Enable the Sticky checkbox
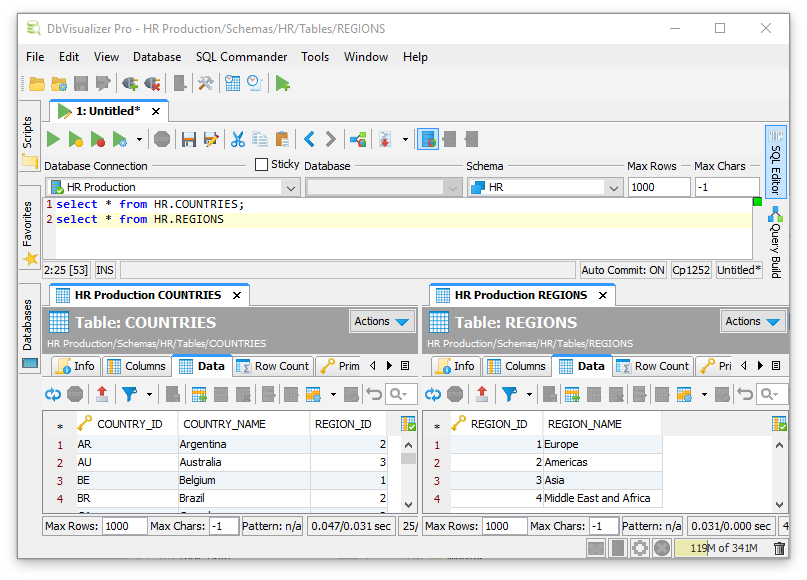807x580 pixels. 262,165
